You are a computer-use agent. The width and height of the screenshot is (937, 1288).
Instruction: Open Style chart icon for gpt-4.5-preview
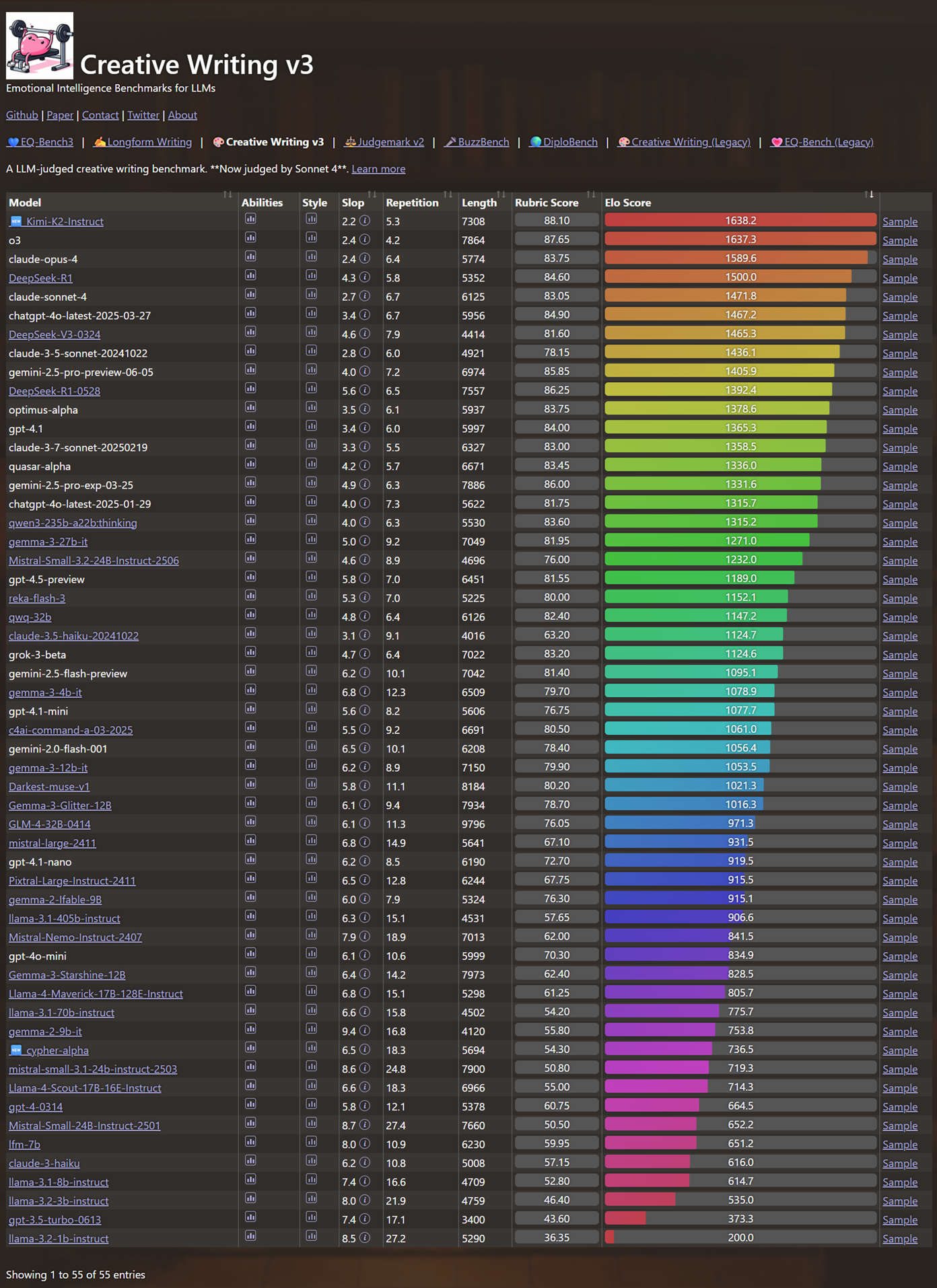[x=311, y=577]
